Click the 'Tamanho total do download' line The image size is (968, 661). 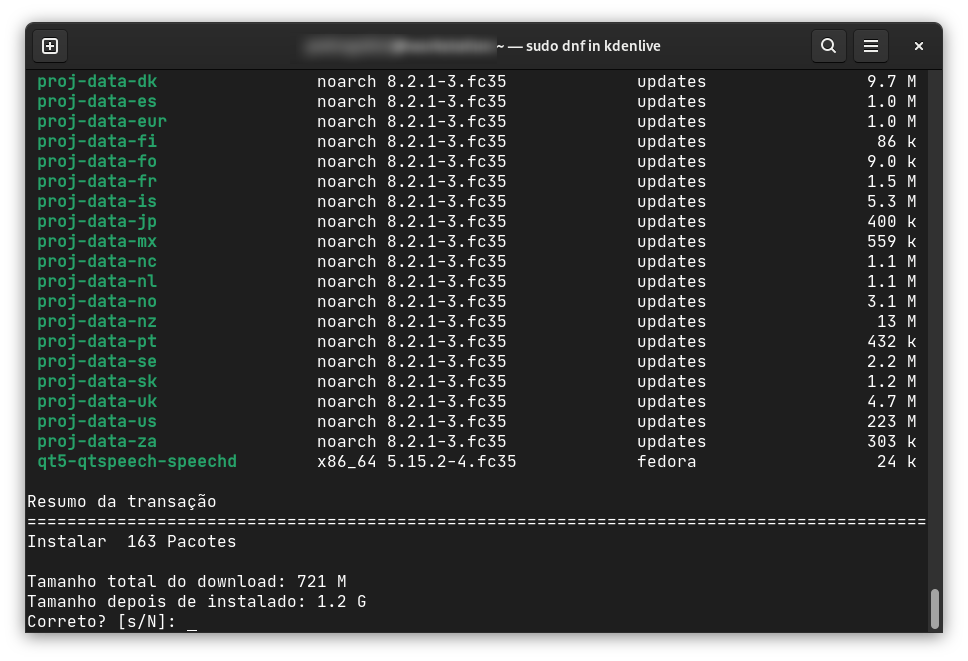tap(187, 582)
